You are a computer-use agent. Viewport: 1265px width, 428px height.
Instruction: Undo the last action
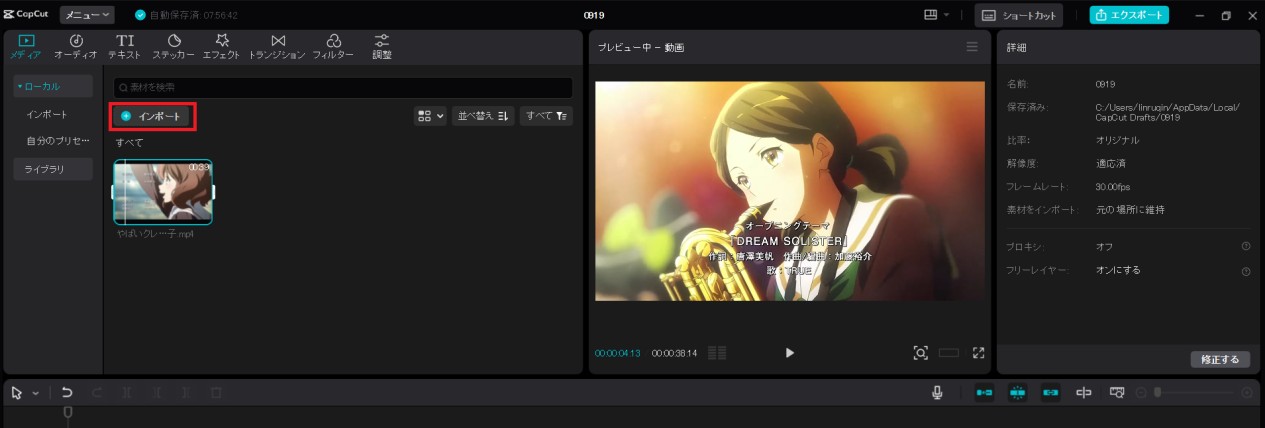point(67,393)
